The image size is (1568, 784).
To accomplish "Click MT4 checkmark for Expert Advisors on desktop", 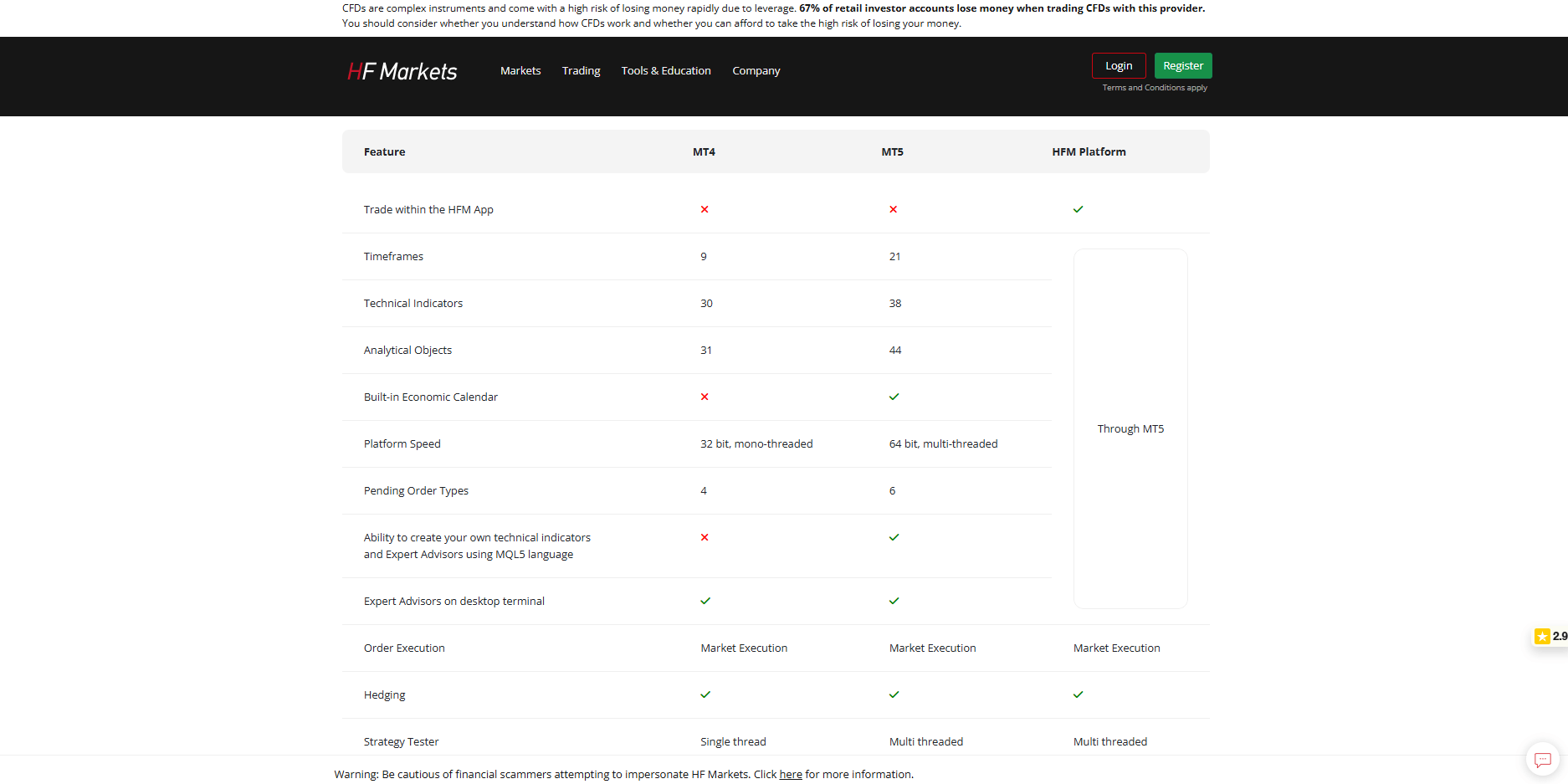I will point(705,601).
